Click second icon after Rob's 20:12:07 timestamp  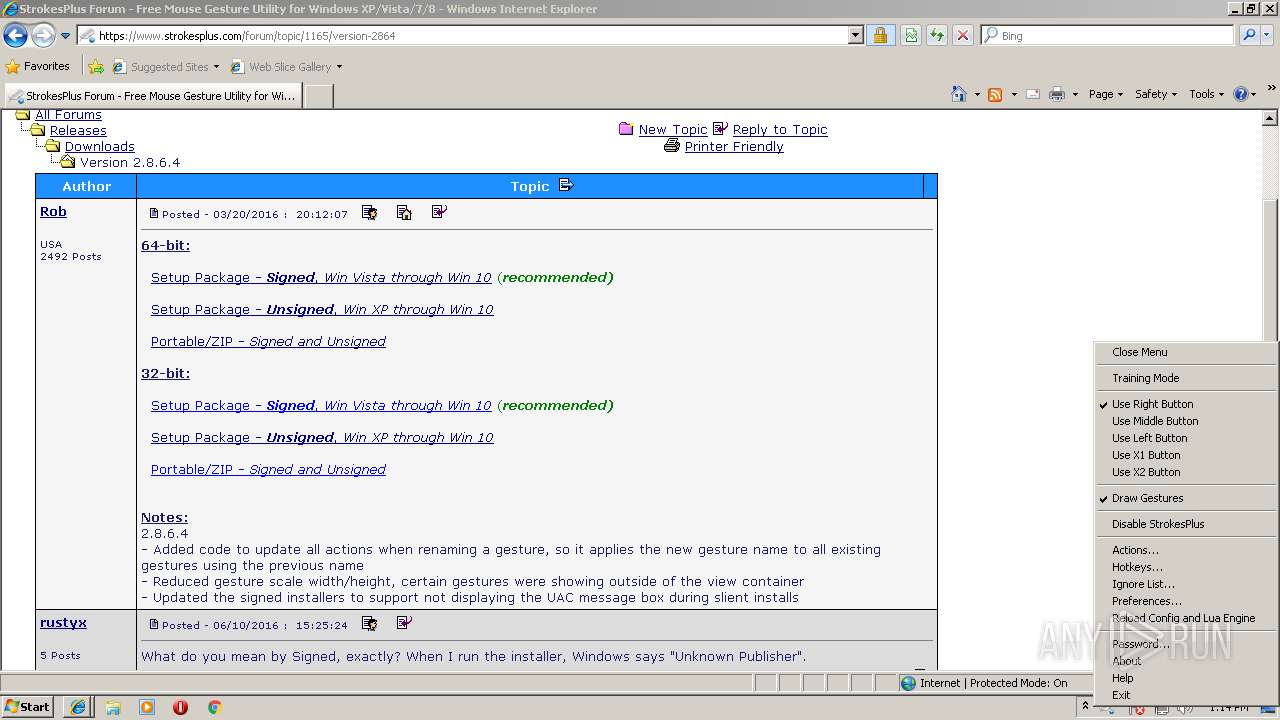(x=404, y=213)
